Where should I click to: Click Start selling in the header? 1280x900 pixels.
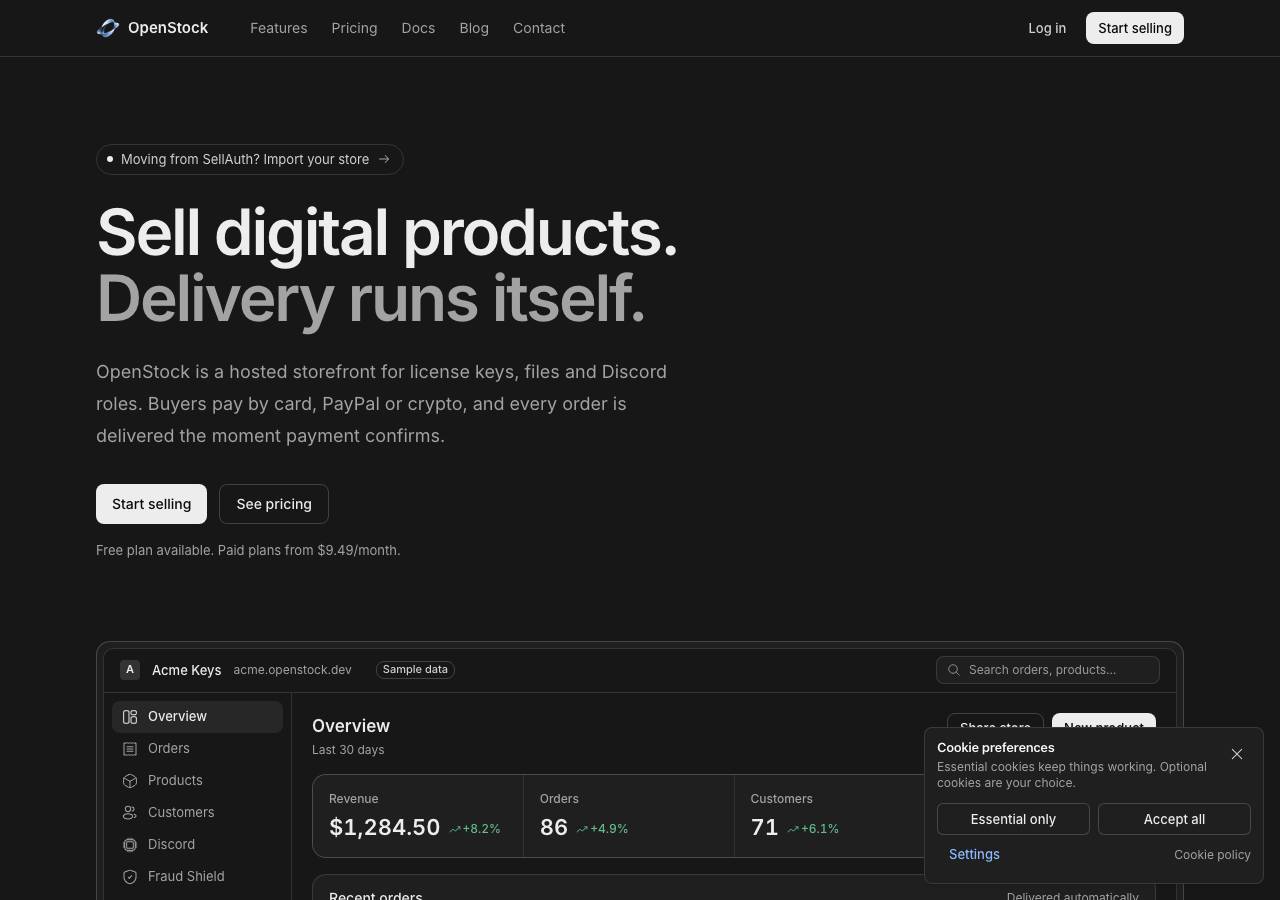tap(1135, 28)
